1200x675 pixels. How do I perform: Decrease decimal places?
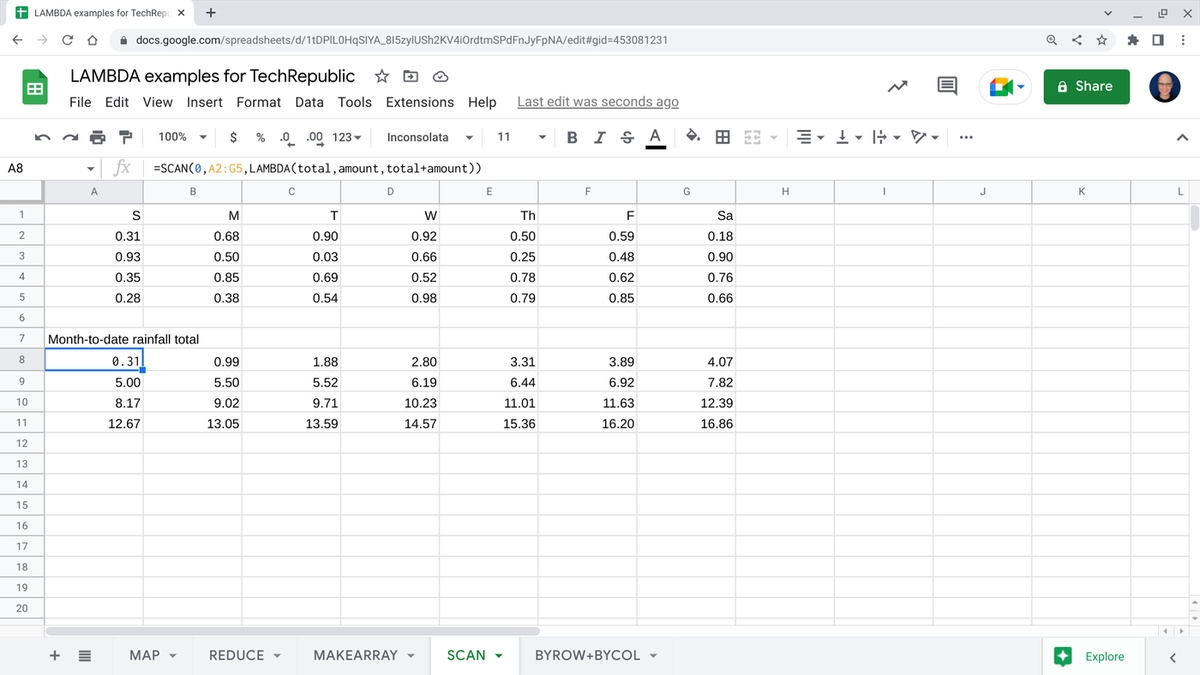point(288,137)
